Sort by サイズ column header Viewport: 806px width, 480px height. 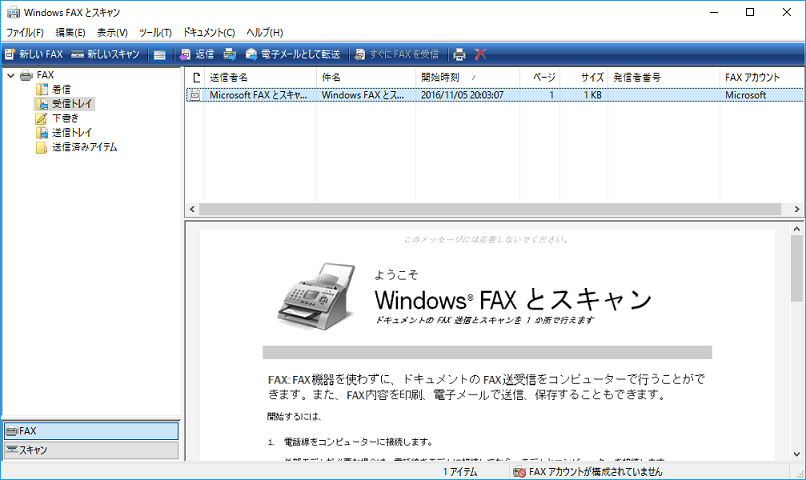584,78
